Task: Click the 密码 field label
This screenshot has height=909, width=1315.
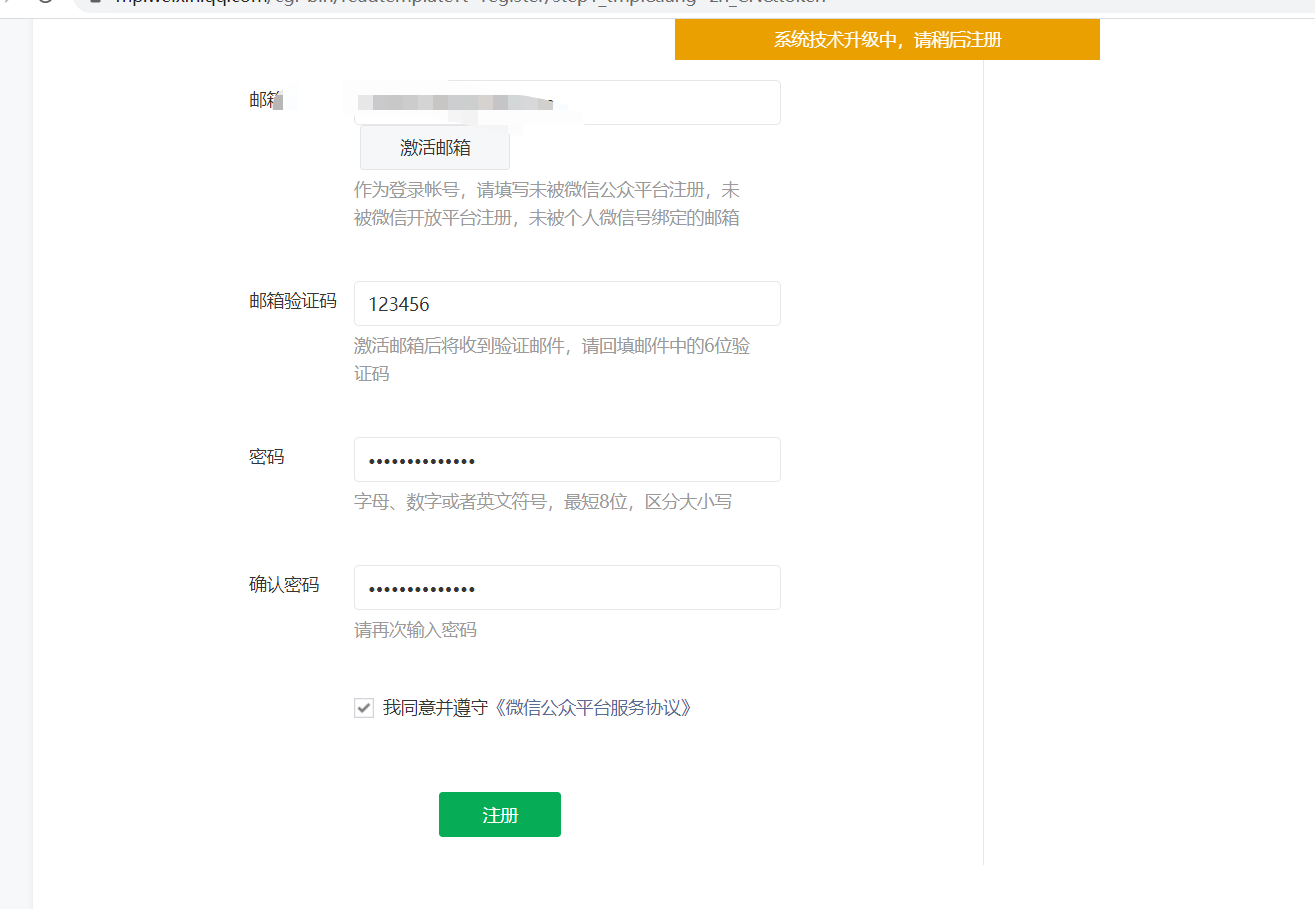Action: (x=267, y=457)
